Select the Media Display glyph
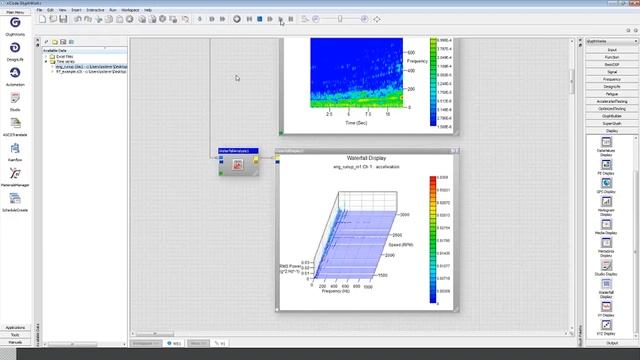640x360 pixels. coord(606,224)
